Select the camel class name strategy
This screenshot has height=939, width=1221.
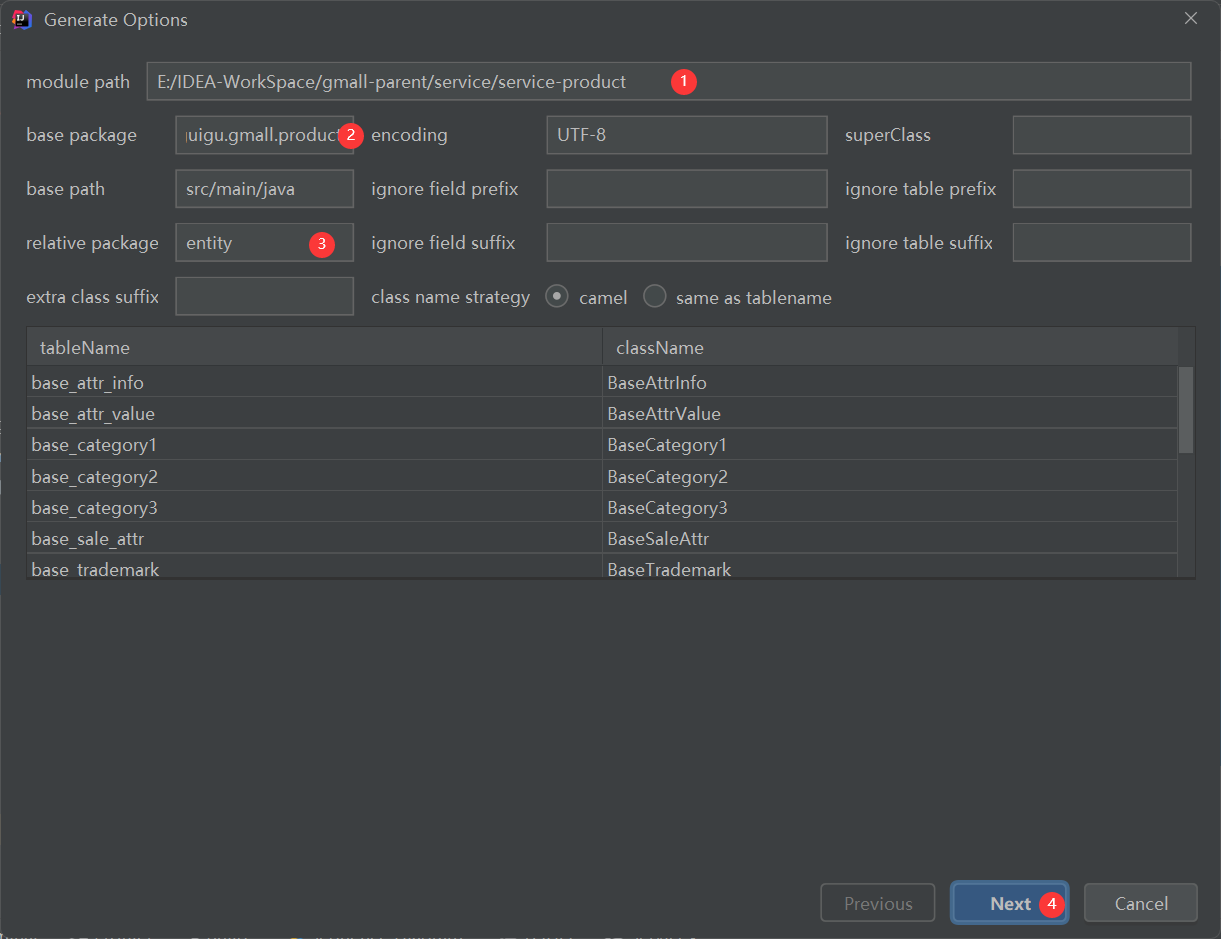558,297
